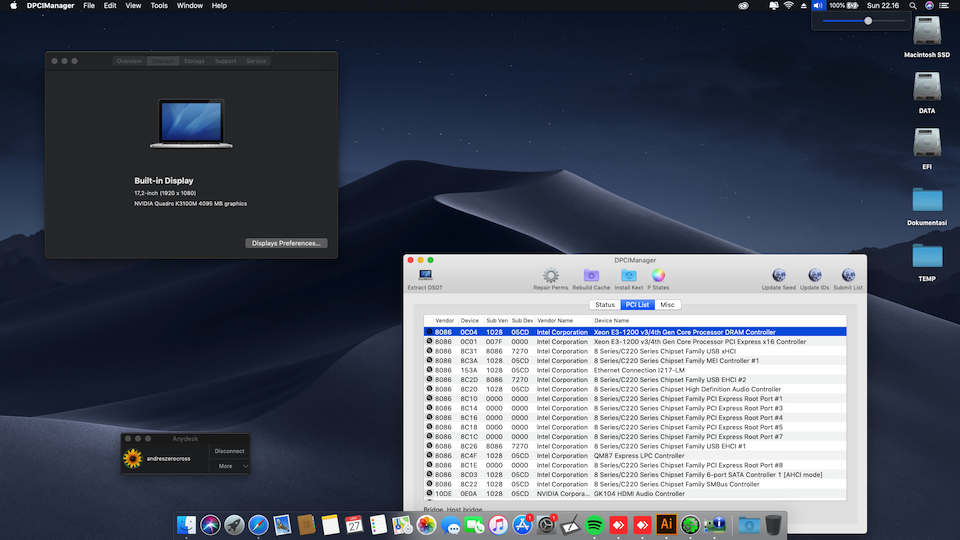Screen dimensions: 960x540
Task: Open the Service tab in About window
Action: point(256,61)
